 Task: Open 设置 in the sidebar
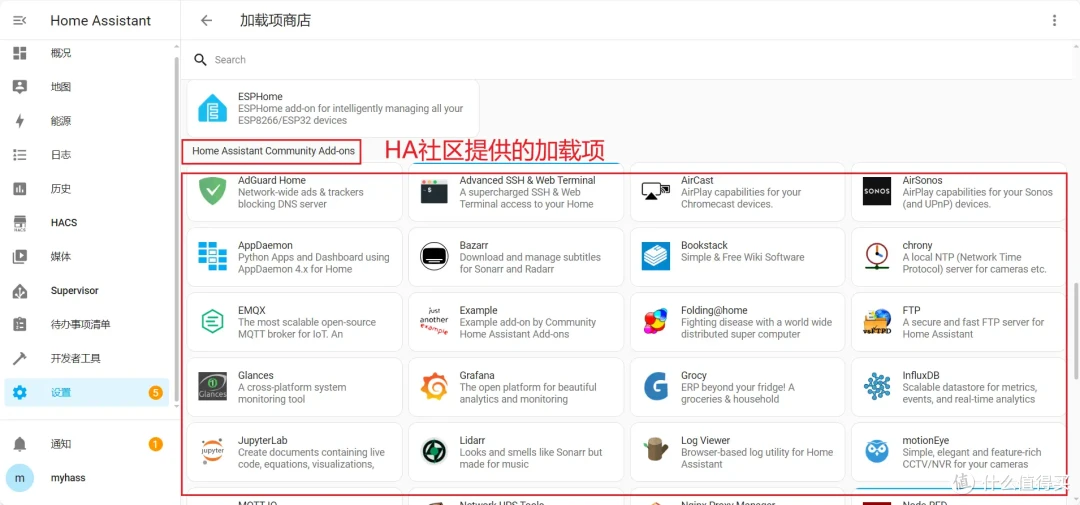87,393
